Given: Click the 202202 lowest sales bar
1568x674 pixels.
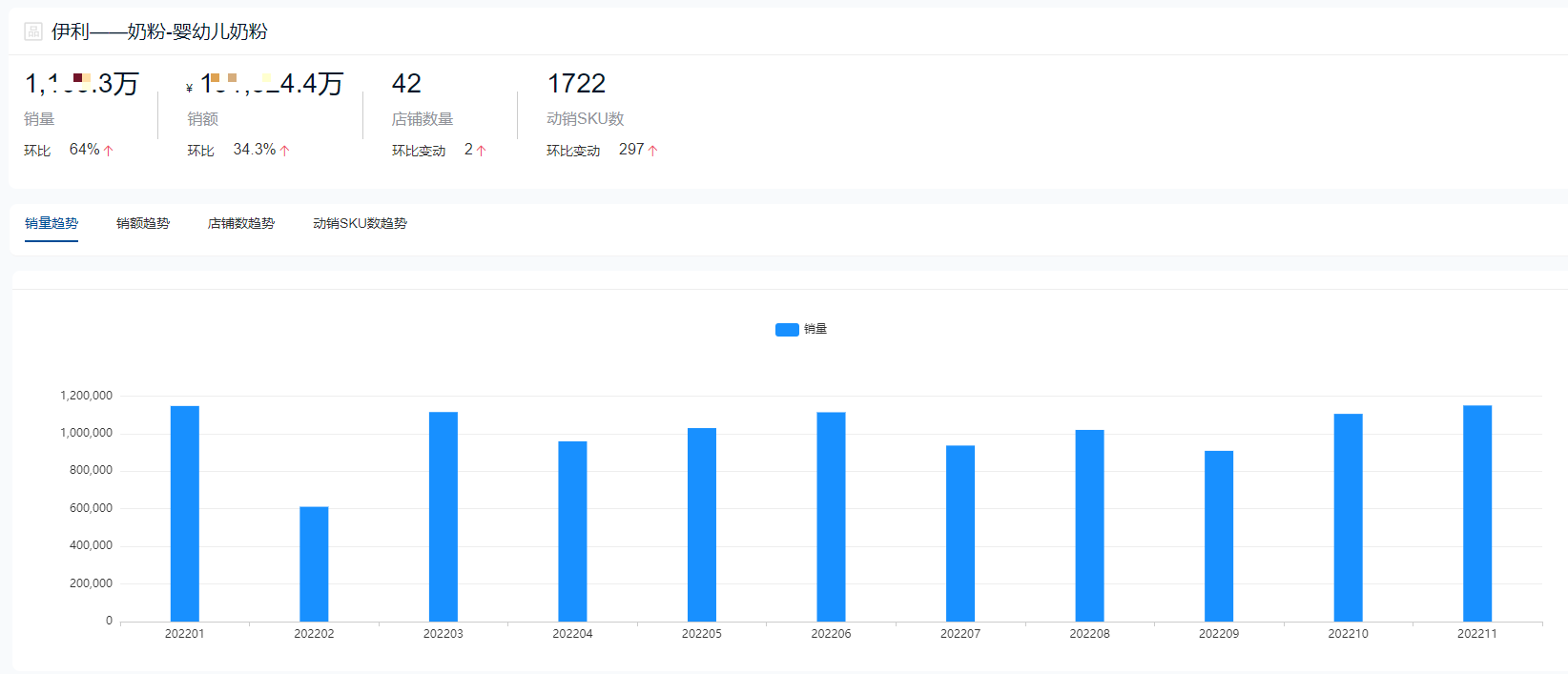Looking at the screenshot, I should tap(314, 563).
